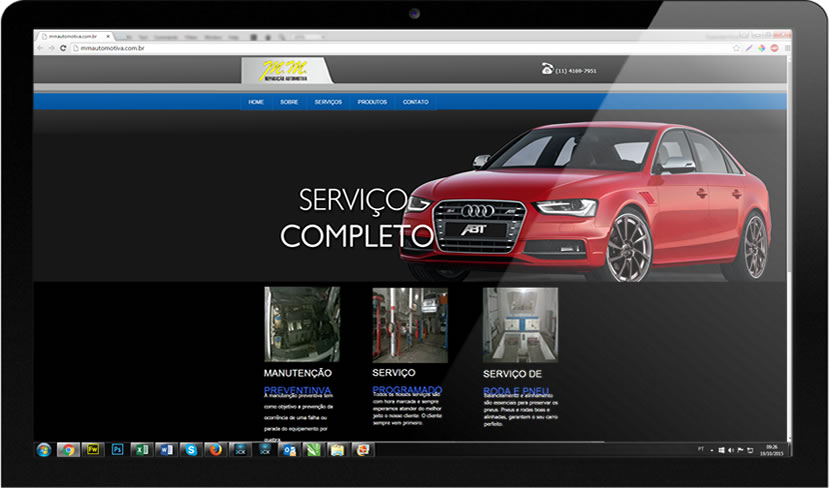Viewport: 830px width, 488px height.
Task: Click the wheel alignment bay thumbnail
Action: [520, 325]
